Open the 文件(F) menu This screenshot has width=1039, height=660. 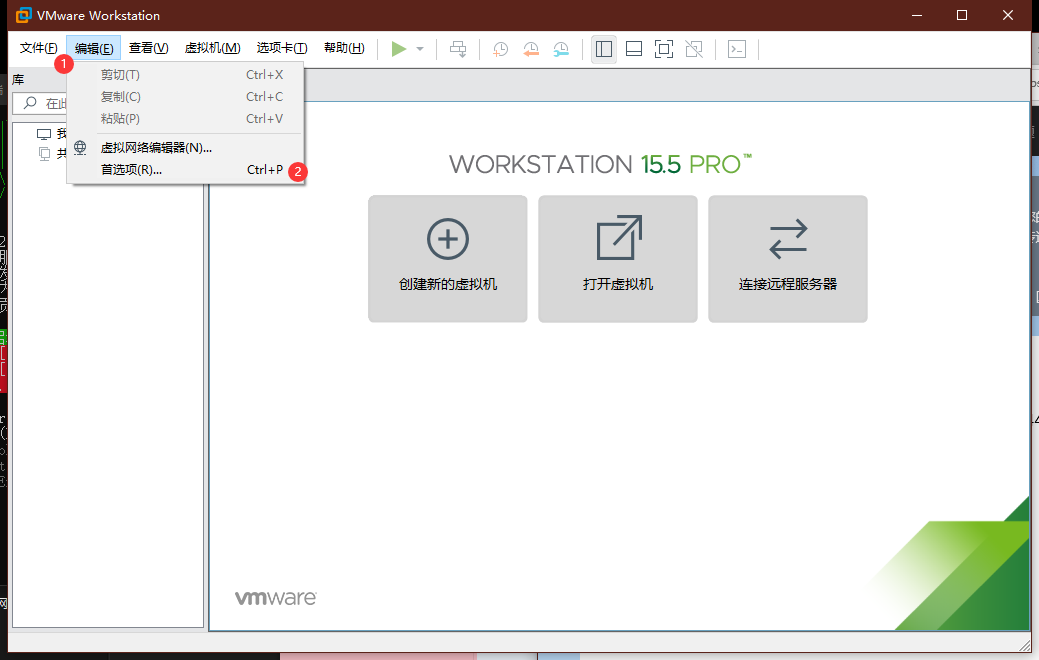coord(38,48)
